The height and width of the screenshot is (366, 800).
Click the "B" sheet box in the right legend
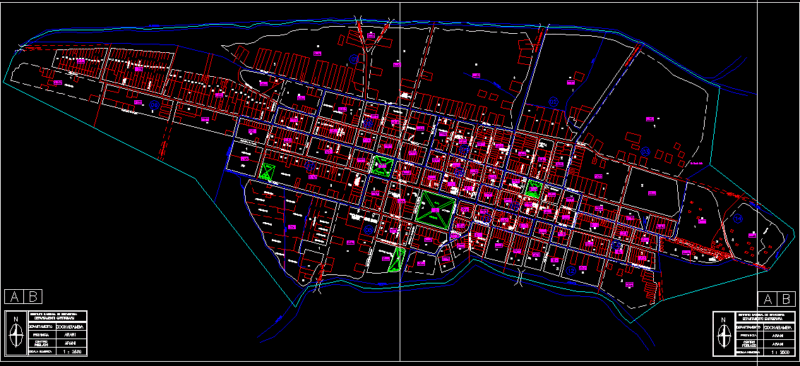(786, 299)
